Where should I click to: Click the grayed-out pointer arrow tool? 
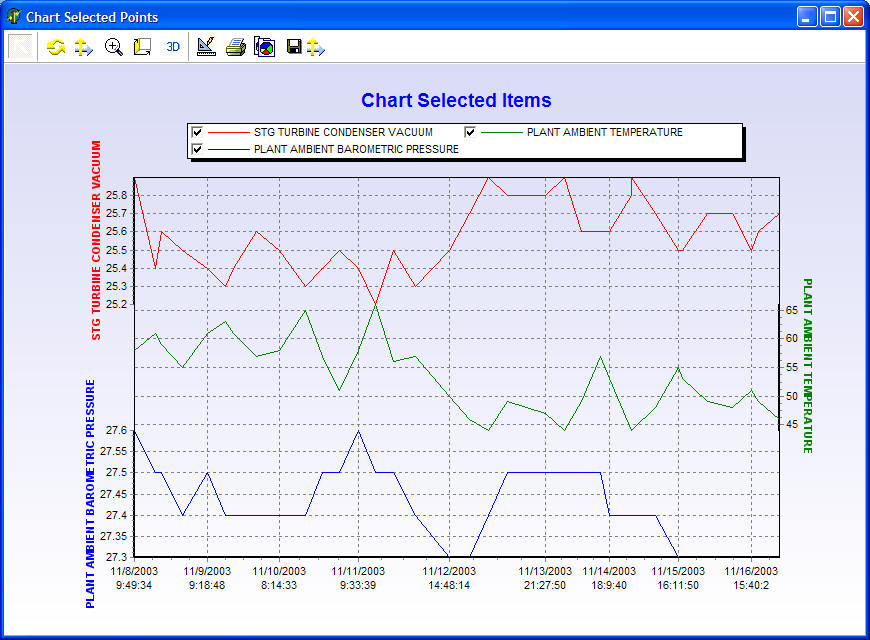coord(22,46)
